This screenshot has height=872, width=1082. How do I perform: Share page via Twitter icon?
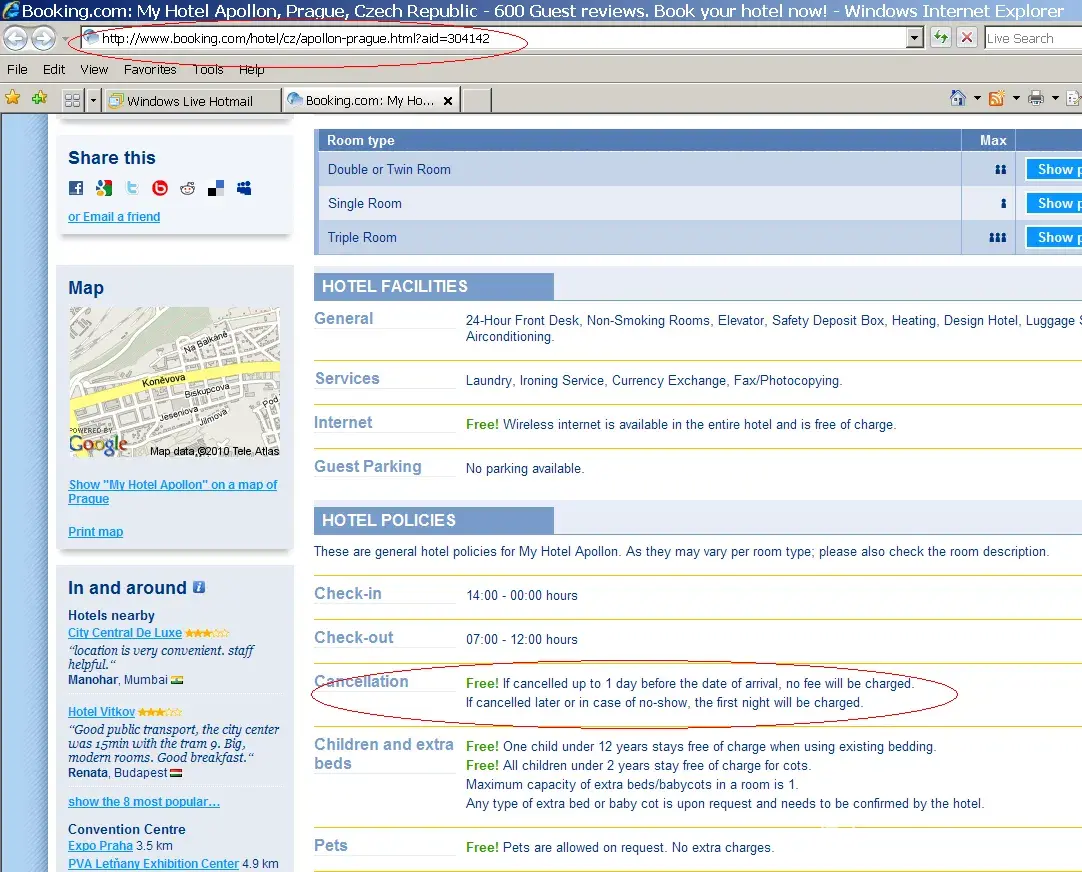132,188
